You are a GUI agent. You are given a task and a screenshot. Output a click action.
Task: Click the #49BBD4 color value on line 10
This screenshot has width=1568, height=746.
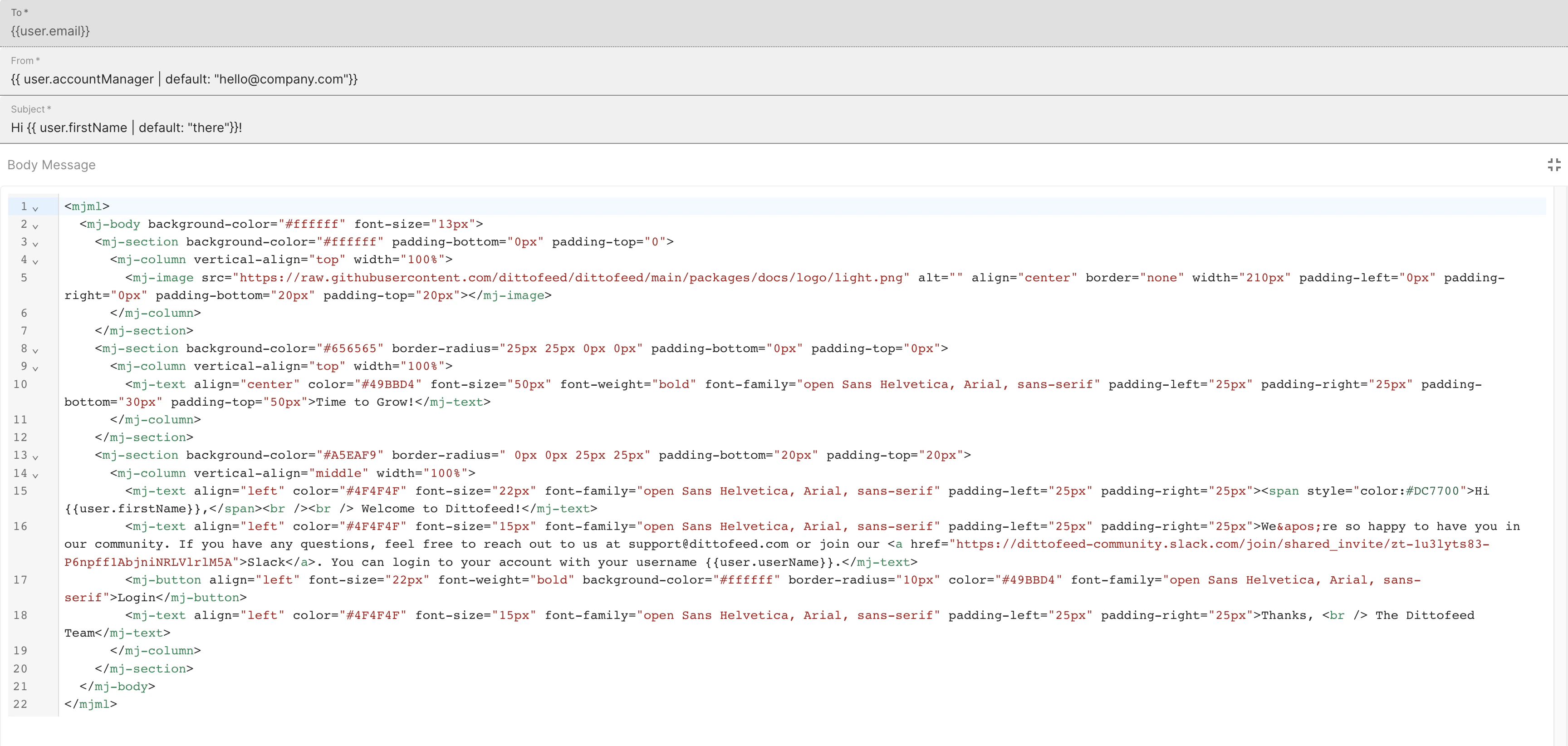tap(388, 384)
